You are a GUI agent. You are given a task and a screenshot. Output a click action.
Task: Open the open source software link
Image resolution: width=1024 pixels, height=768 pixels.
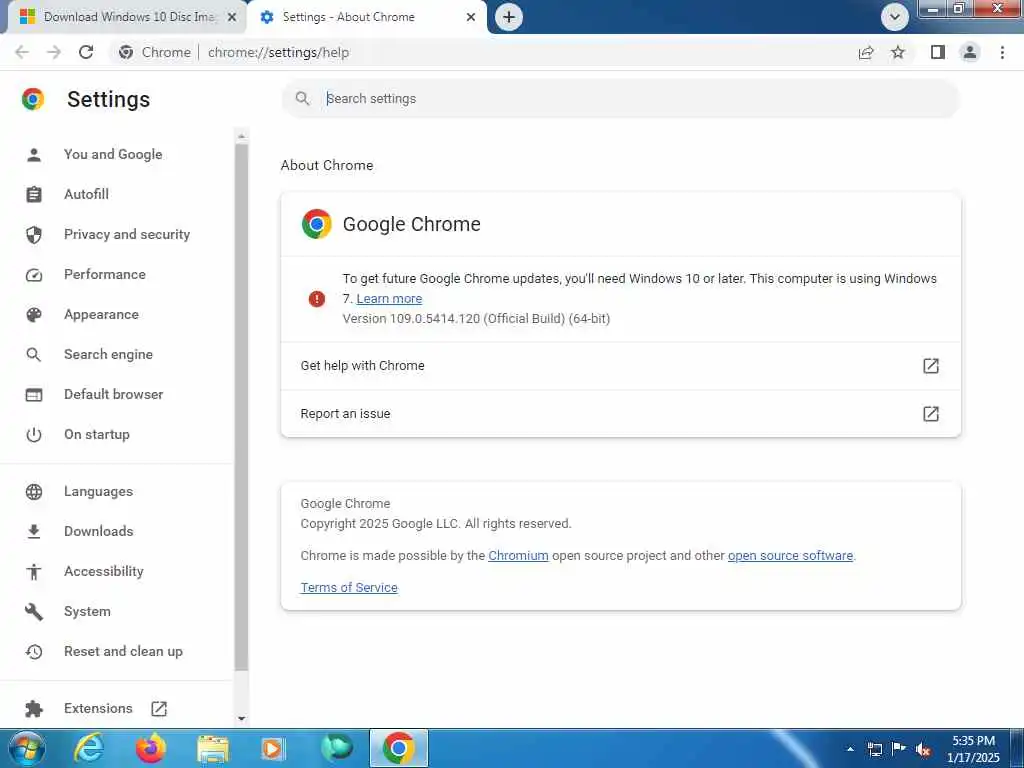pos(790,555)
